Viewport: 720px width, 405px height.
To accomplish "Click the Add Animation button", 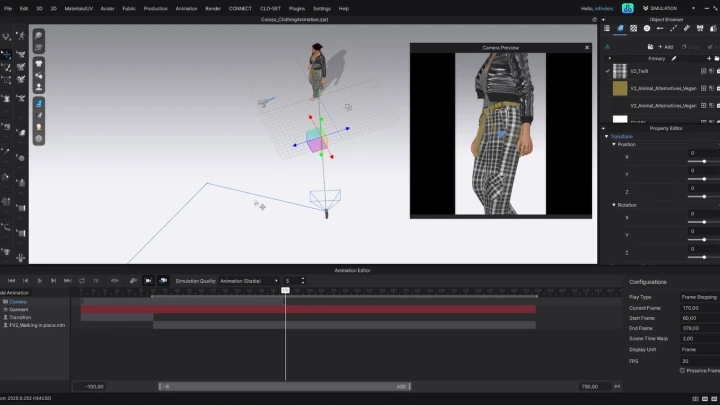I will (14, 292).
